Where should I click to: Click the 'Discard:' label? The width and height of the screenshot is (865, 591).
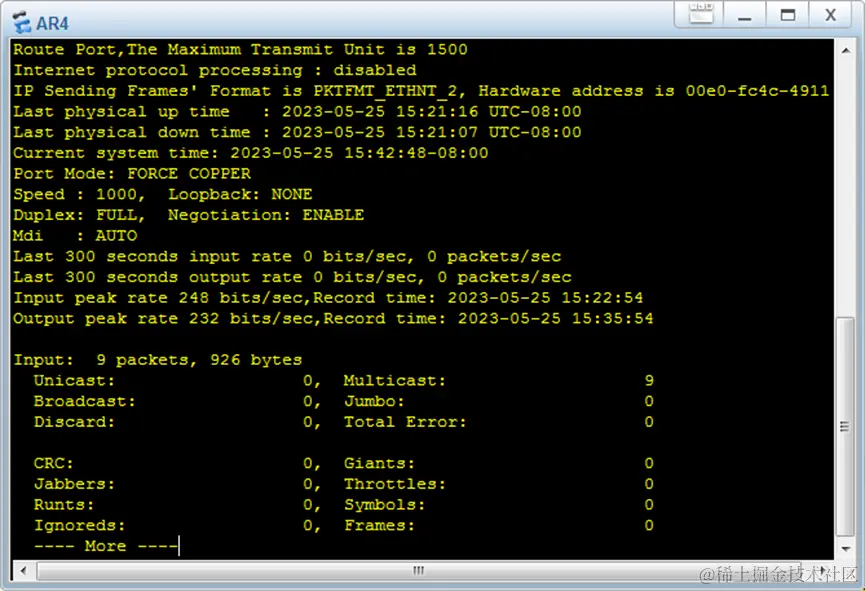coord(74,422)
